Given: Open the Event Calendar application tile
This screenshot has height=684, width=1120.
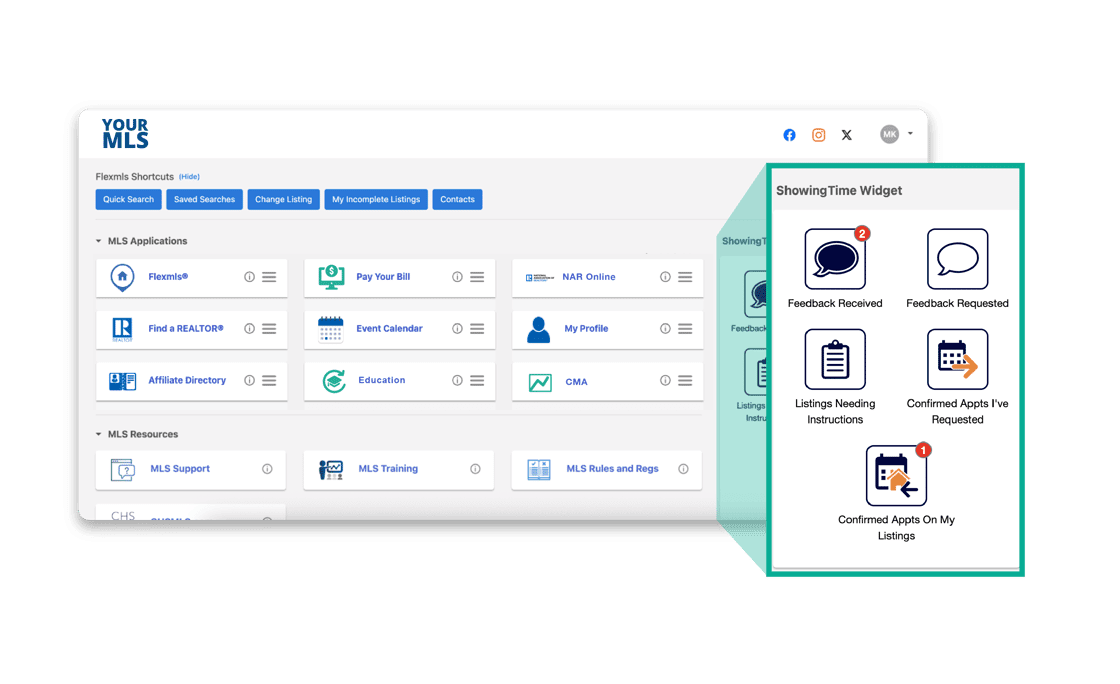Looking at the screenshot, I should 389,329.
